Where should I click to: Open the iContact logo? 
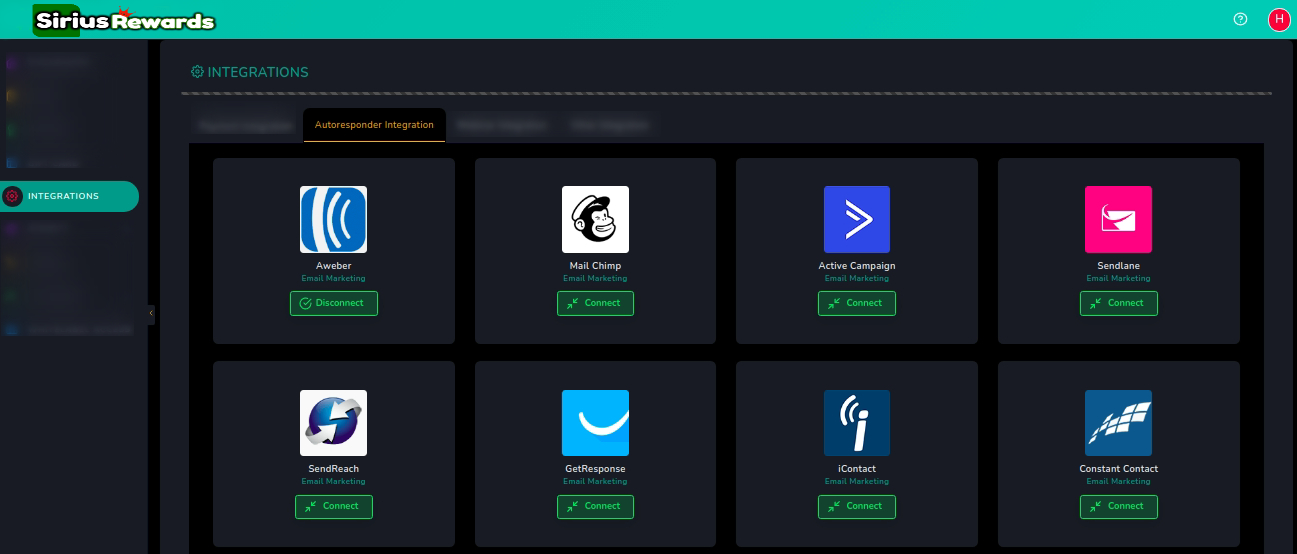click(857, 423)
